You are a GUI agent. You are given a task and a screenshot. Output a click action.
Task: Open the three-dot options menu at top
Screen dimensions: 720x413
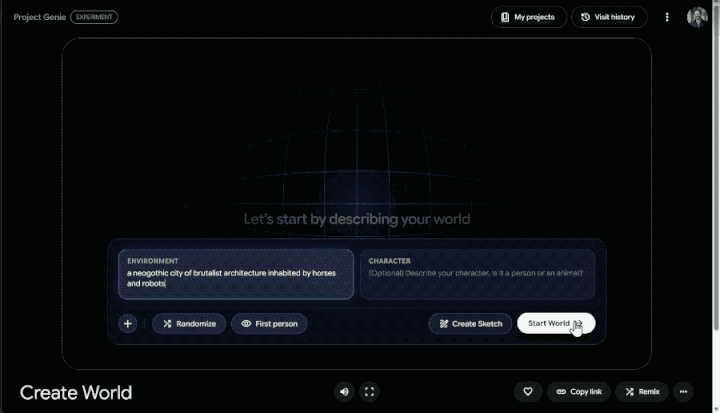(667, 17)
